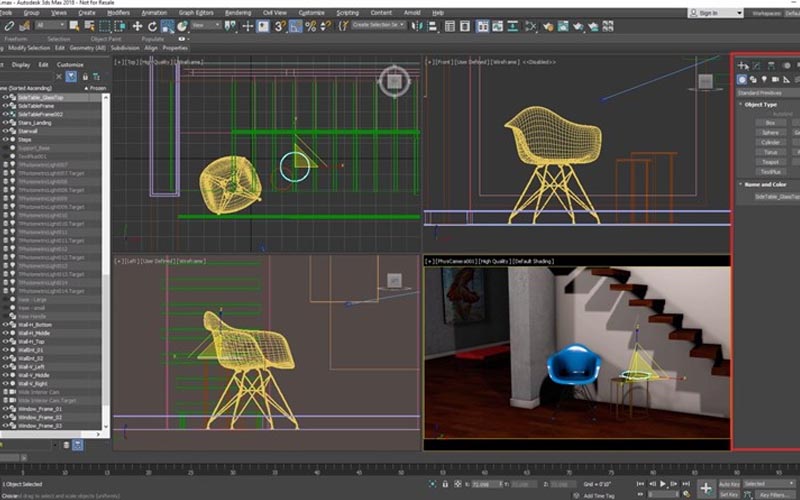Click the Link objects tool icon
800x500 pixels.
point(9,26)
